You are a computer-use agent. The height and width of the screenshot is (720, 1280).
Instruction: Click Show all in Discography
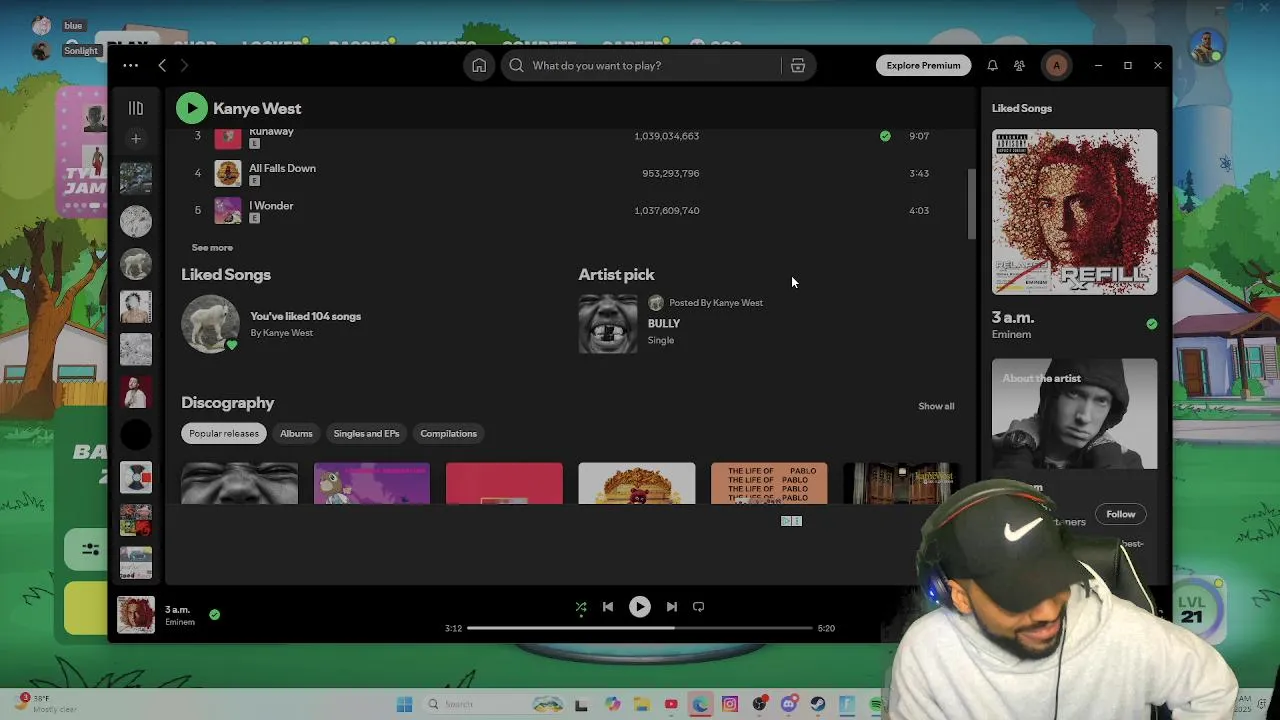pos(936,406)
